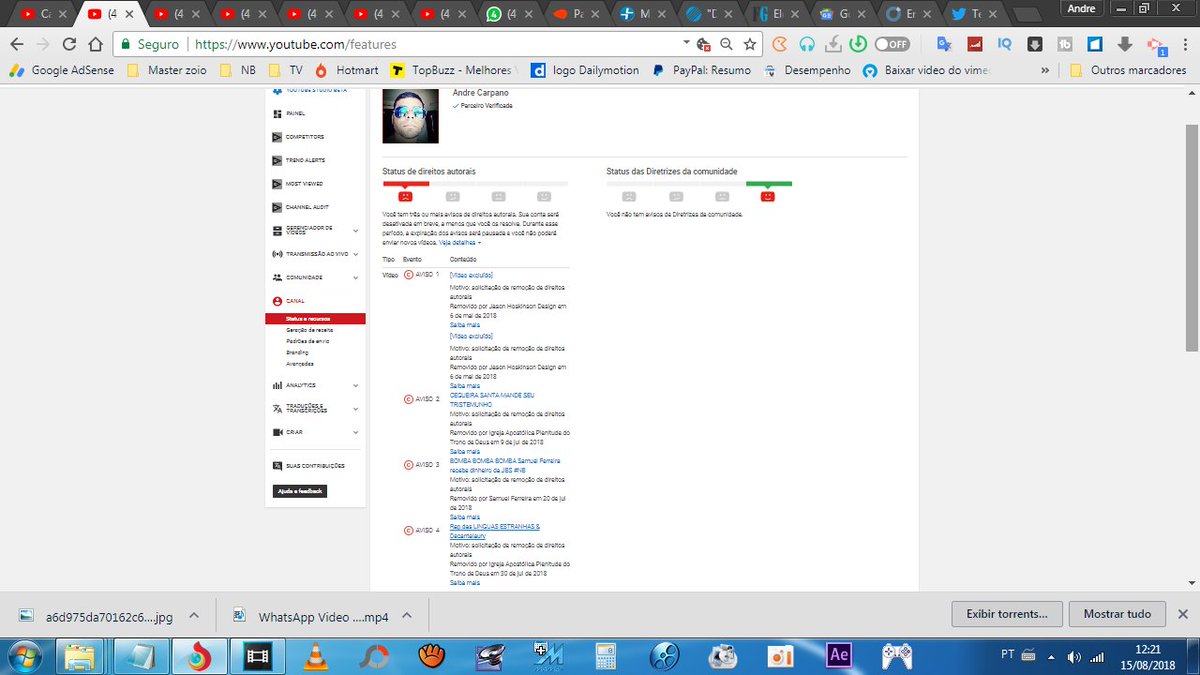Click the Andre Carpano profile picture
This screenshot has height=675, width=1200.
click(411, 116)
